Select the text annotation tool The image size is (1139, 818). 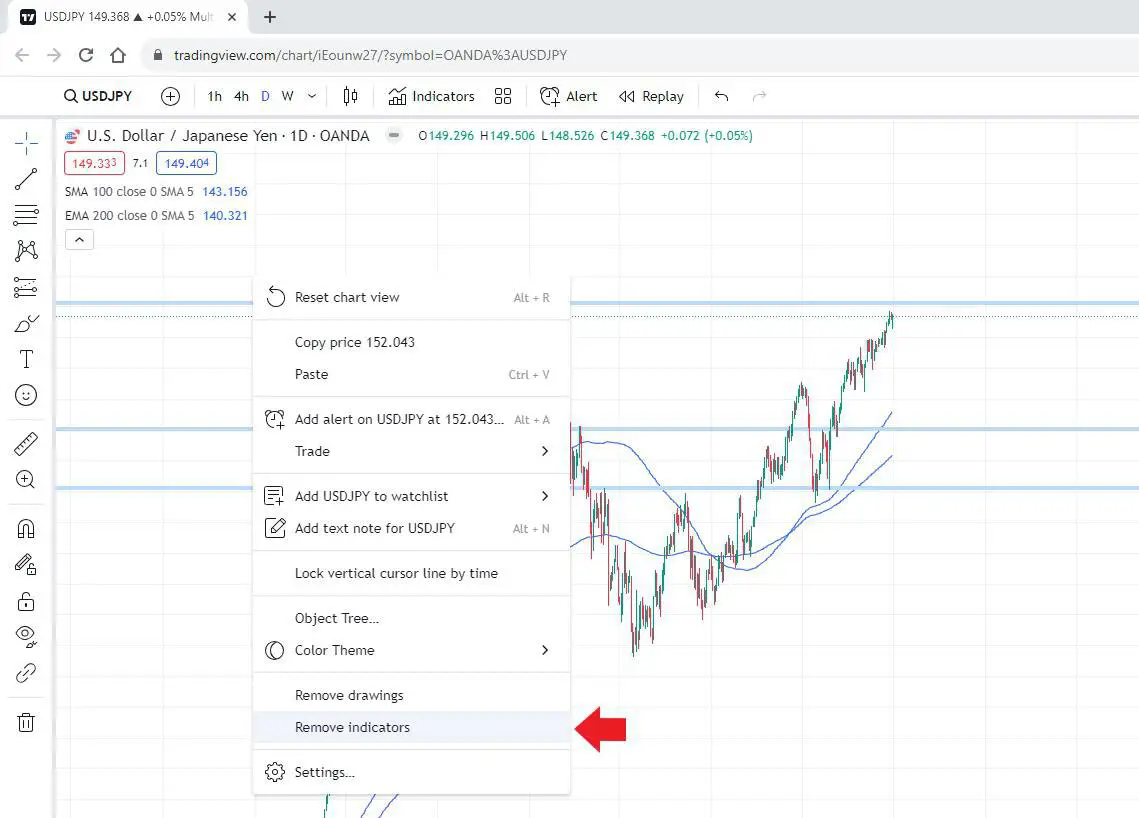tap(27, 359)
